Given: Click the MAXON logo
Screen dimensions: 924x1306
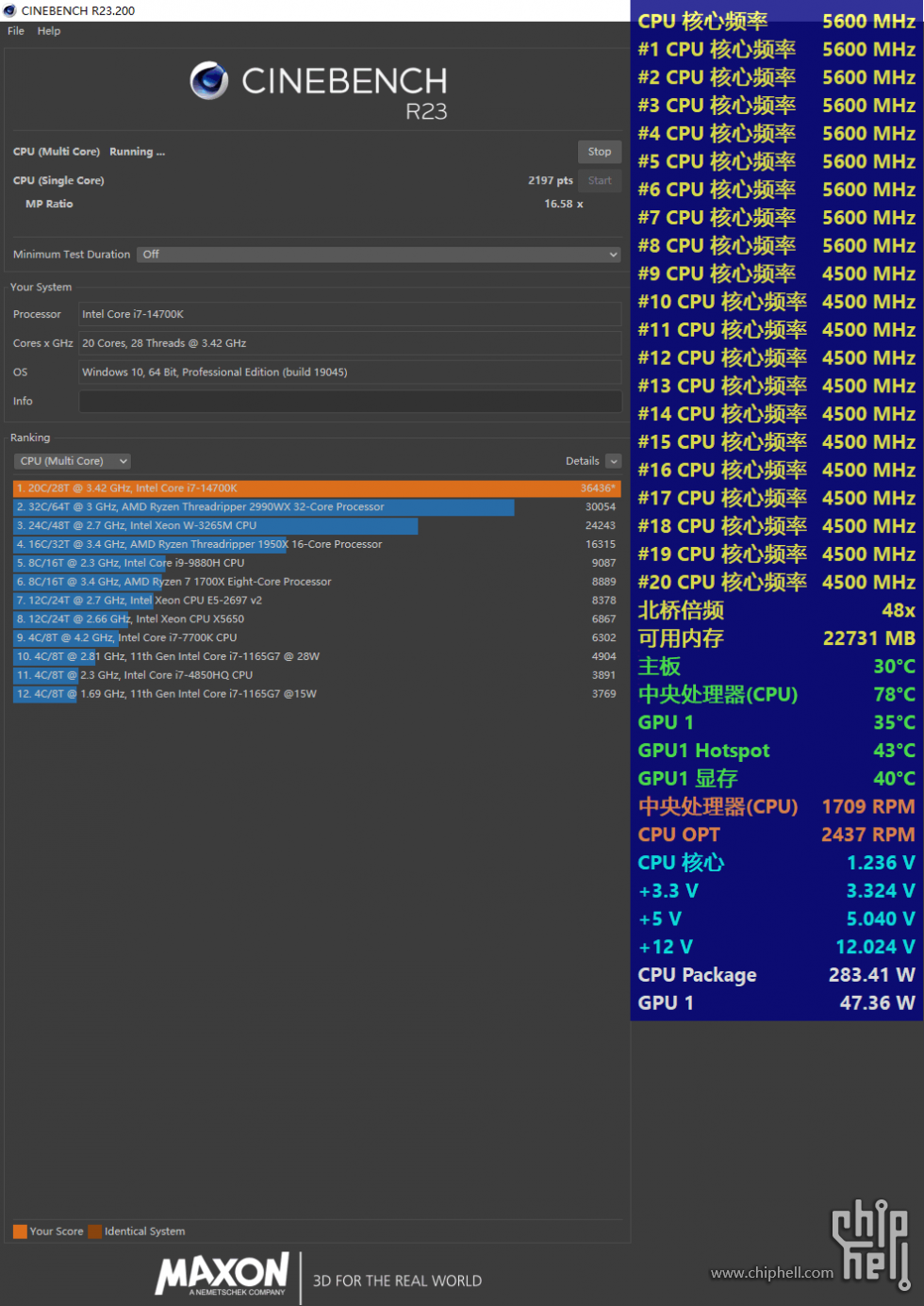Looking at the screenshot, I should pos(223,1274).
